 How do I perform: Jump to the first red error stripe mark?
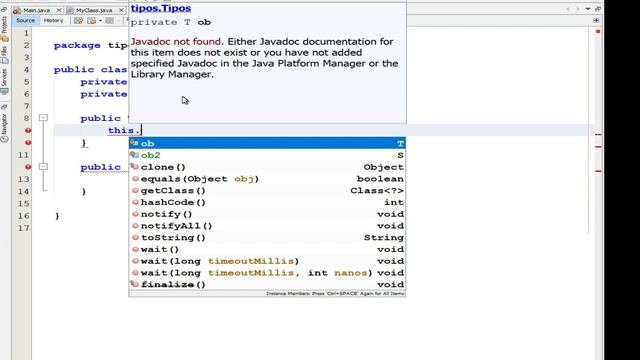(598, 134)
